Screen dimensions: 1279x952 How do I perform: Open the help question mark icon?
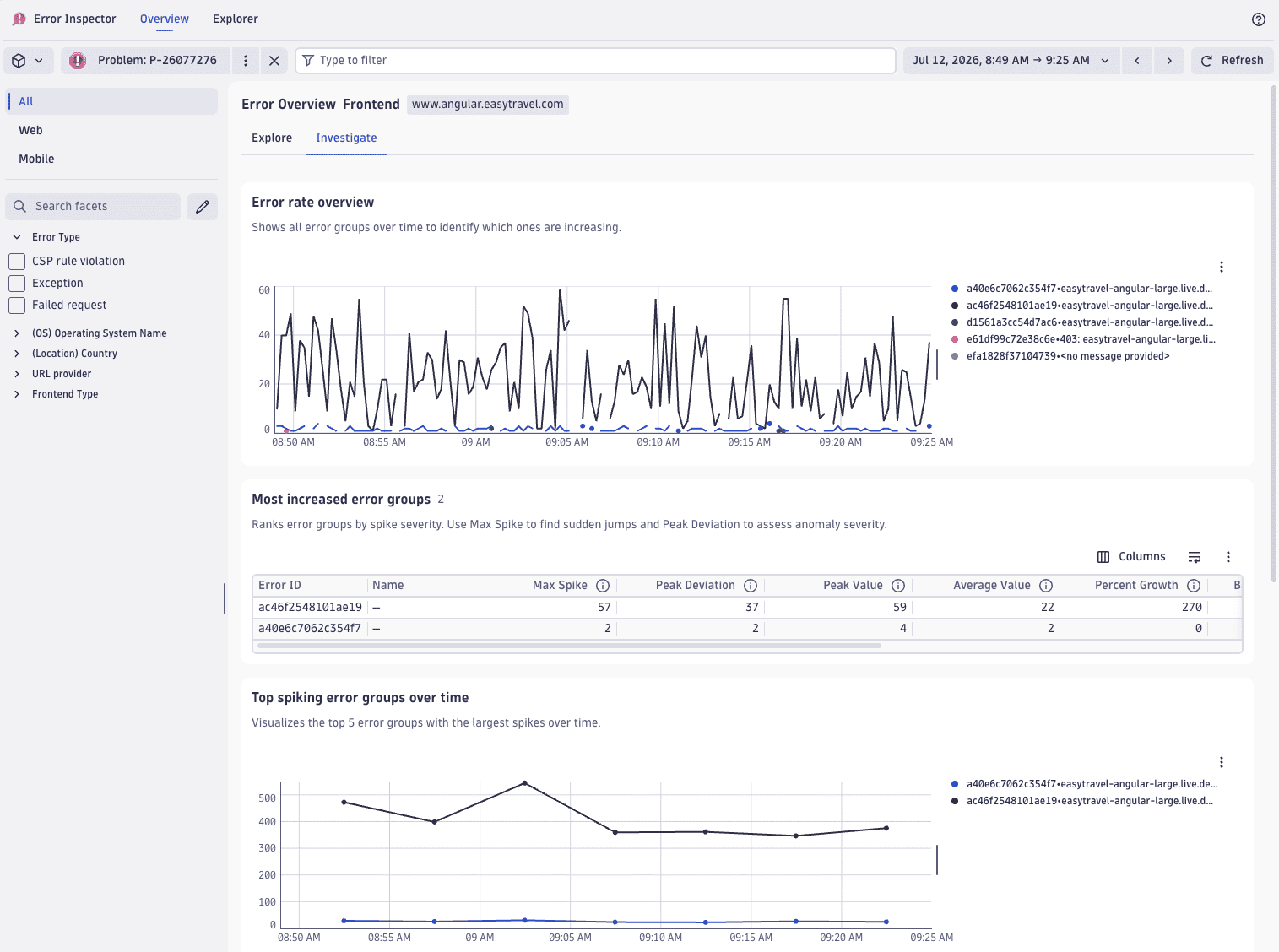click(1258, 19)
